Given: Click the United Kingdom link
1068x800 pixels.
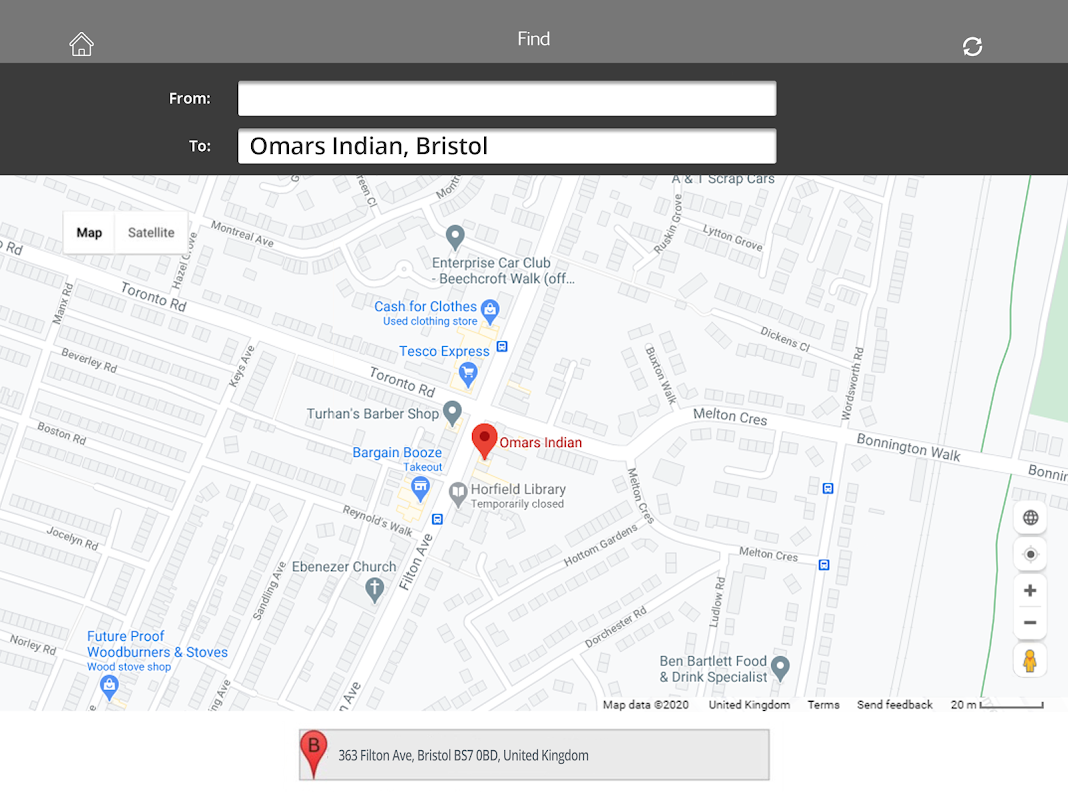Looking at the screenshot, I should [x=749, y=705].
